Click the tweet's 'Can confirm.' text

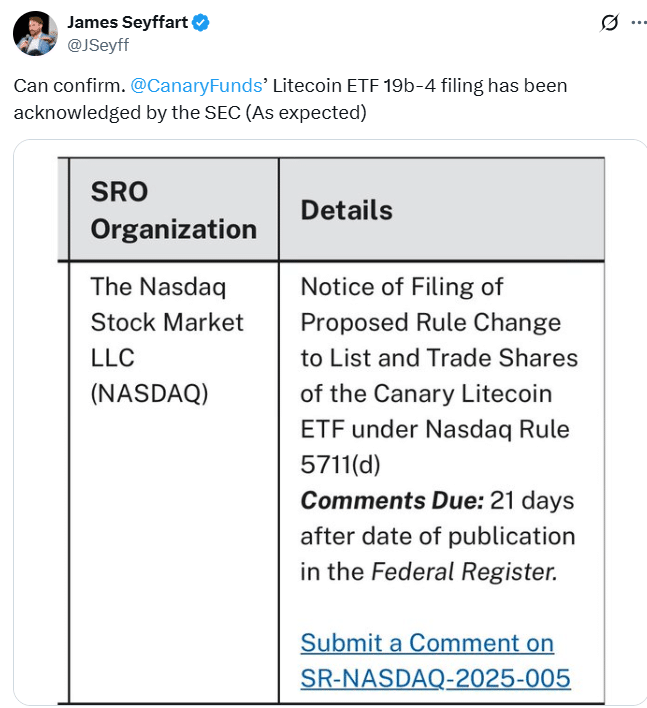[x=68, y=86]
